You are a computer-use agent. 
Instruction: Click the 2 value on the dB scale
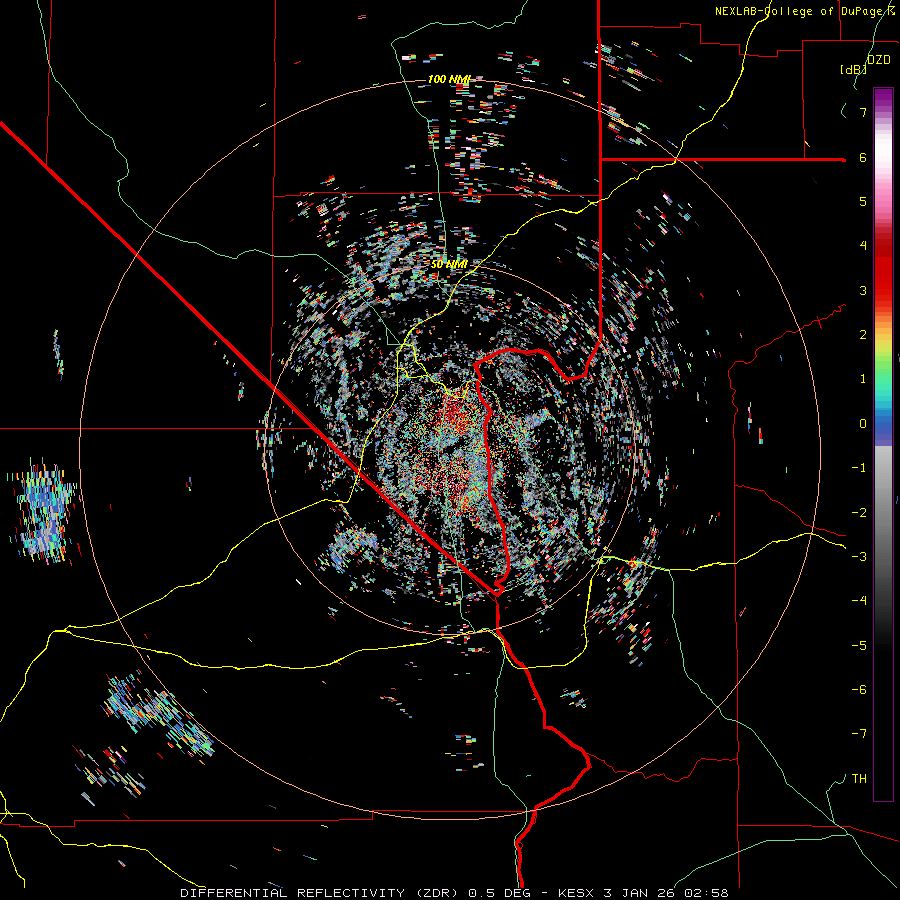863,335
